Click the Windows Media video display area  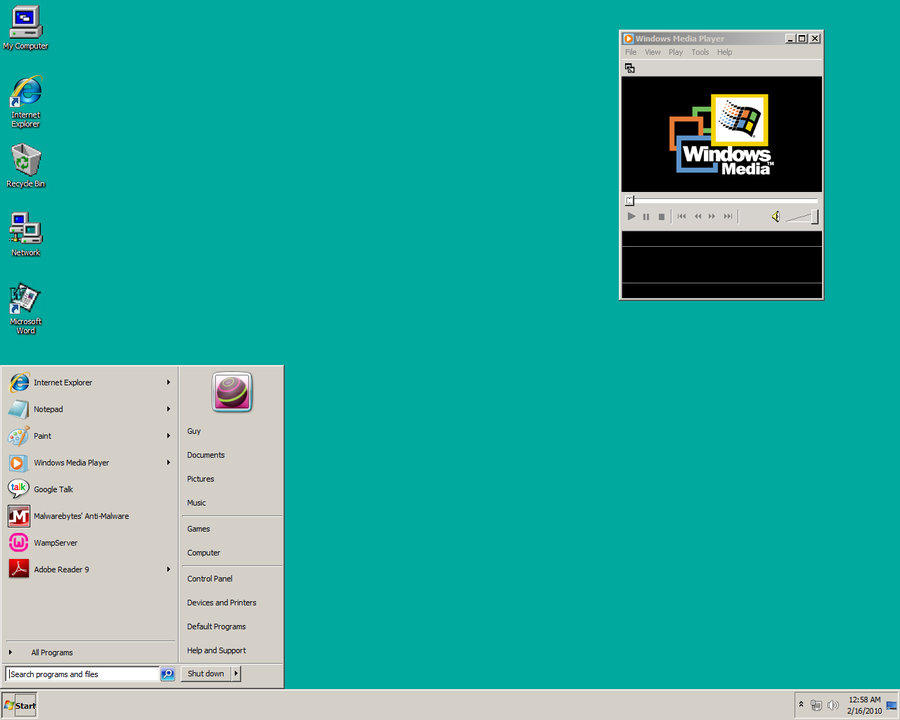pos(721,134)
